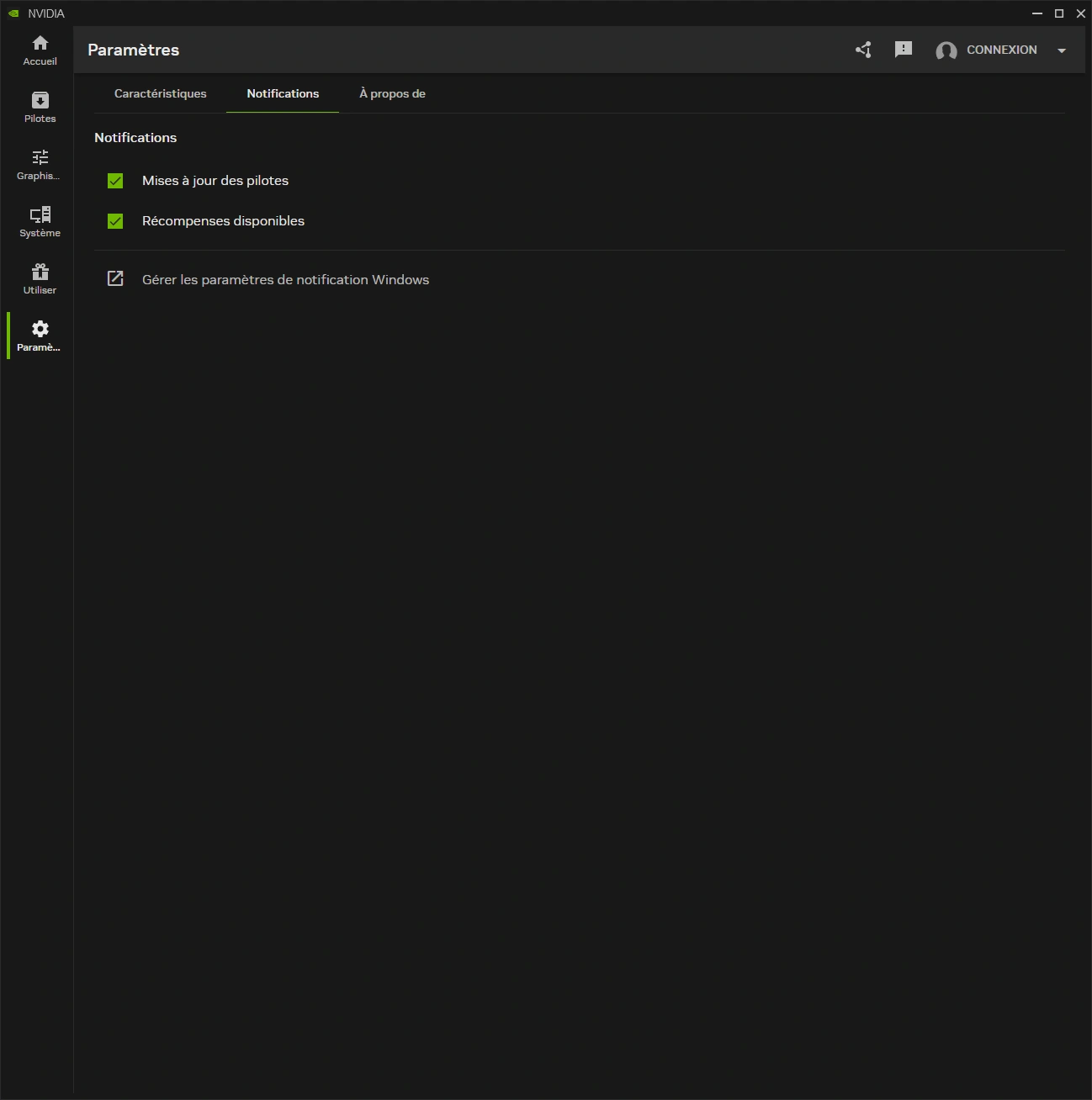This screenshot has height=1100, width=1092.
Task: Open the À propos de tab
Action: [x=392, y=93]
